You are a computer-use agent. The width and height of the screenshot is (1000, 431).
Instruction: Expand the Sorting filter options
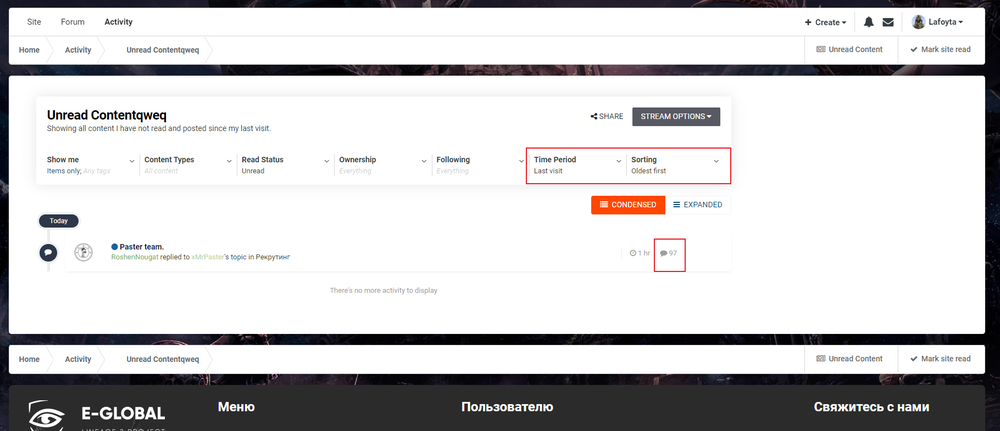[675, 165]
